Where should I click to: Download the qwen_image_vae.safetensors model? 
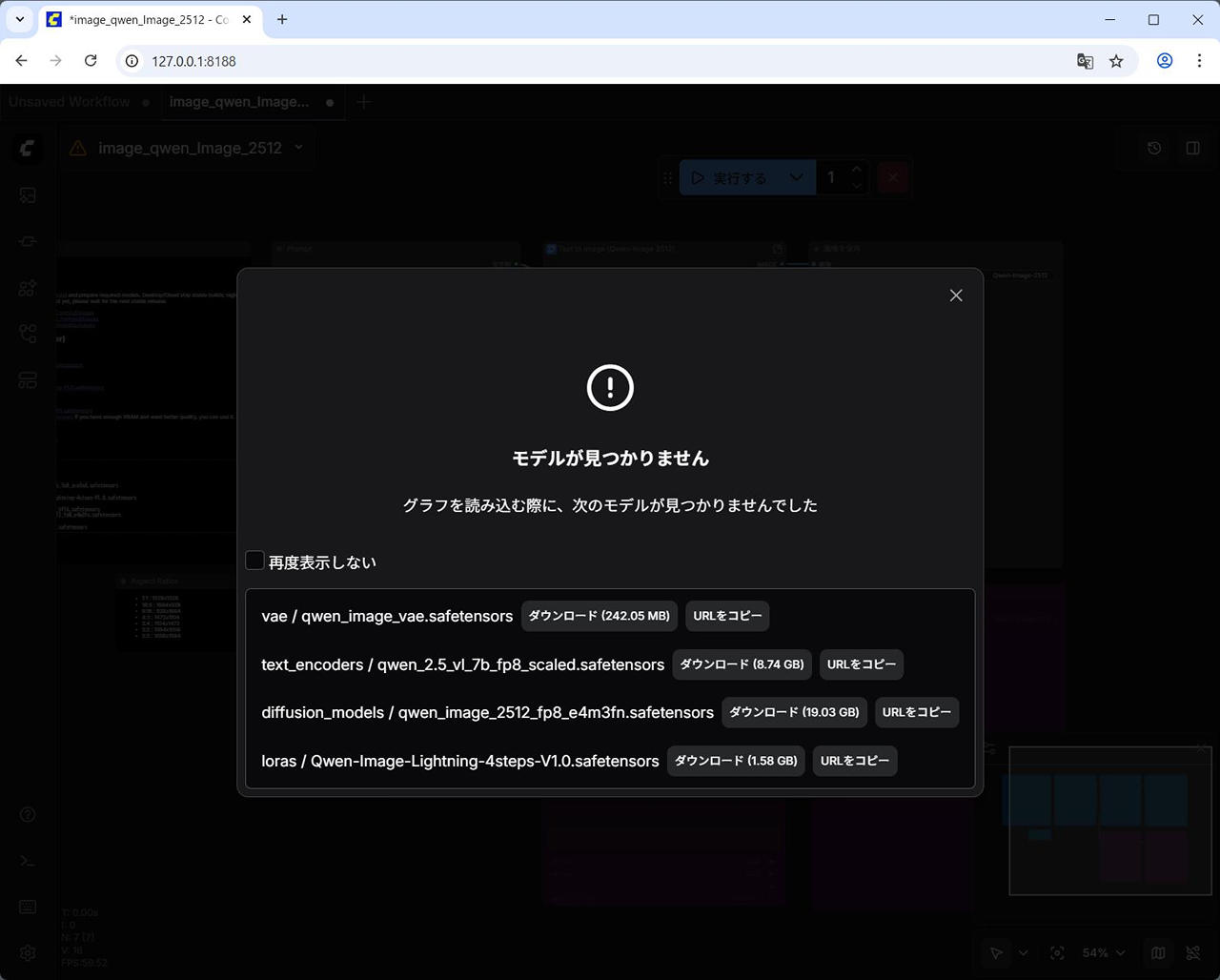click(599, 616)
